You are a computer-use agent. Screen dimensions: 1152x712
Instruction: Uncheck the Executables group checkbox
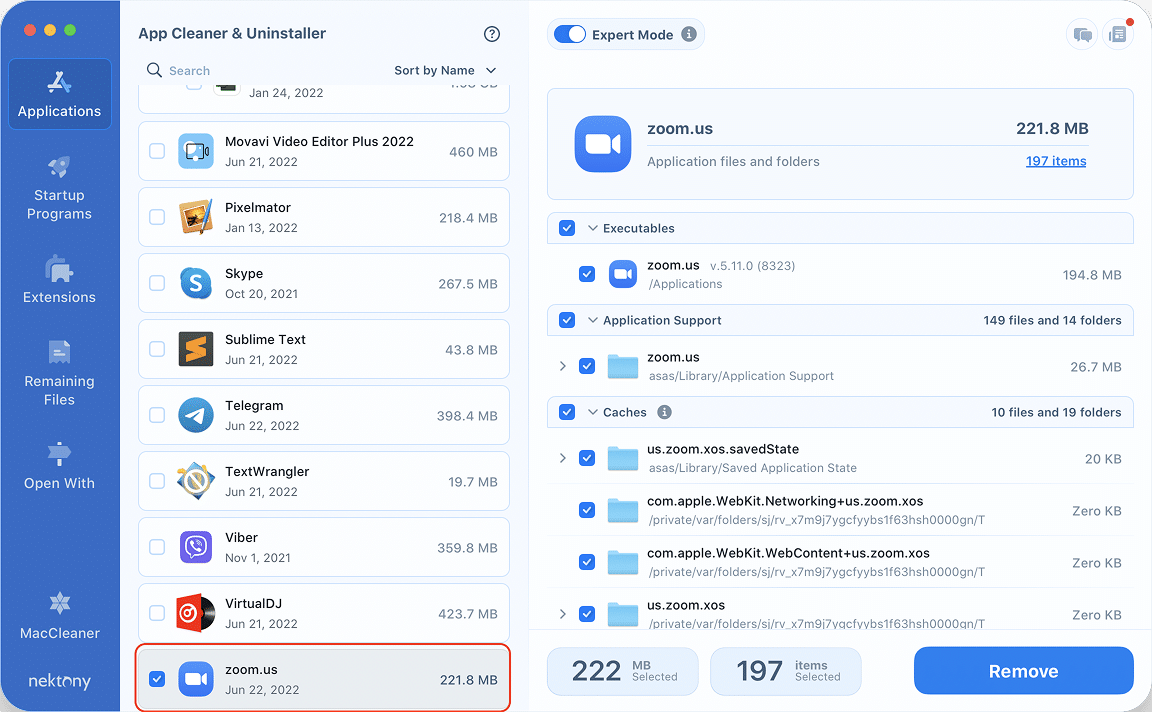567,229
